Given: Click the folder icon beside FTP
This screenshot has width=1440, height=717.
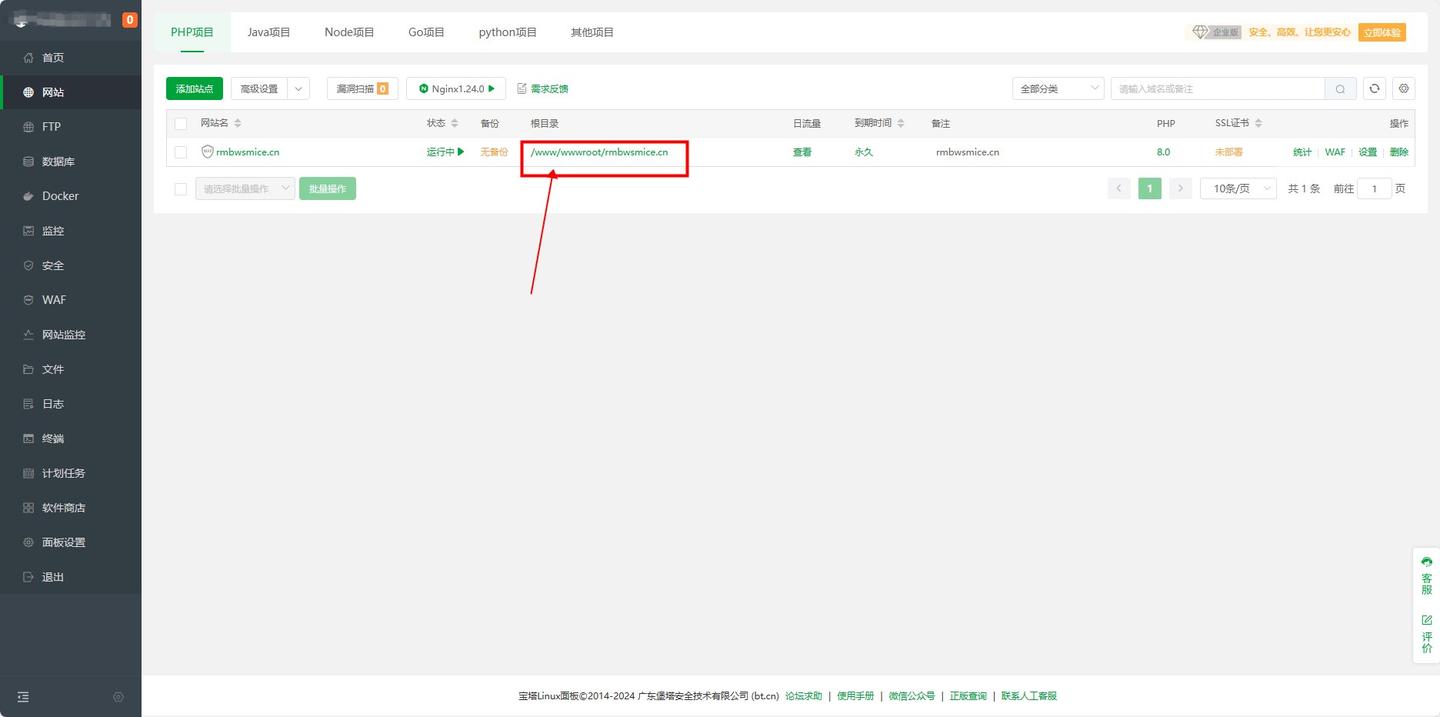Looking at the screenshot, I should (29, 127).
